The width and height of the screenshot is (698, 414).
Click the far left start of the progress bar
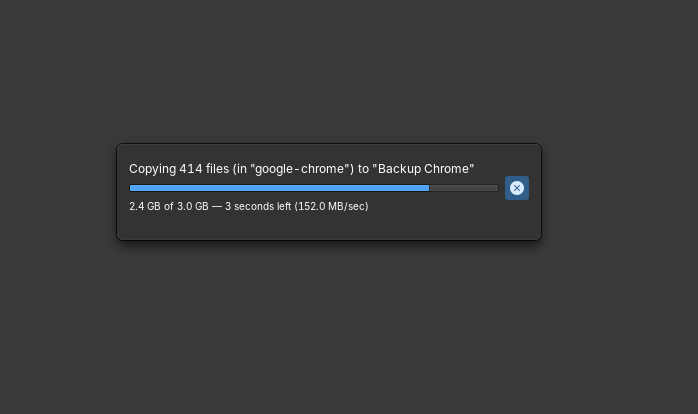coord(132,188)
